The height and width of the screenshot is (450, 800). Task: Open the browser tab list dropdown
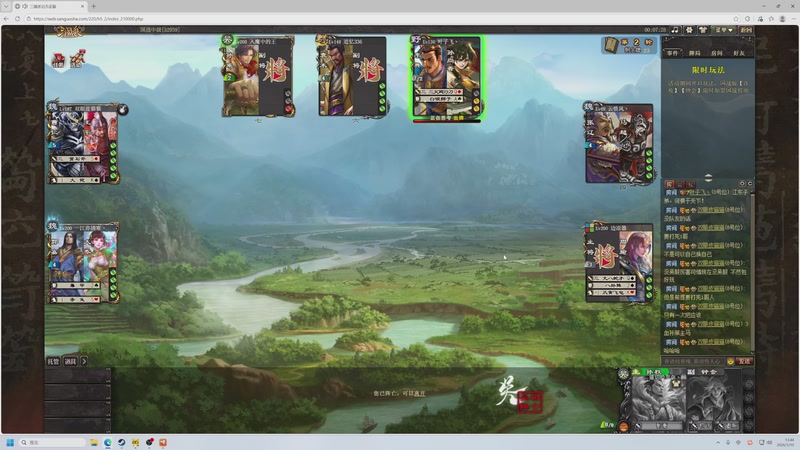(x=6, y=6)
